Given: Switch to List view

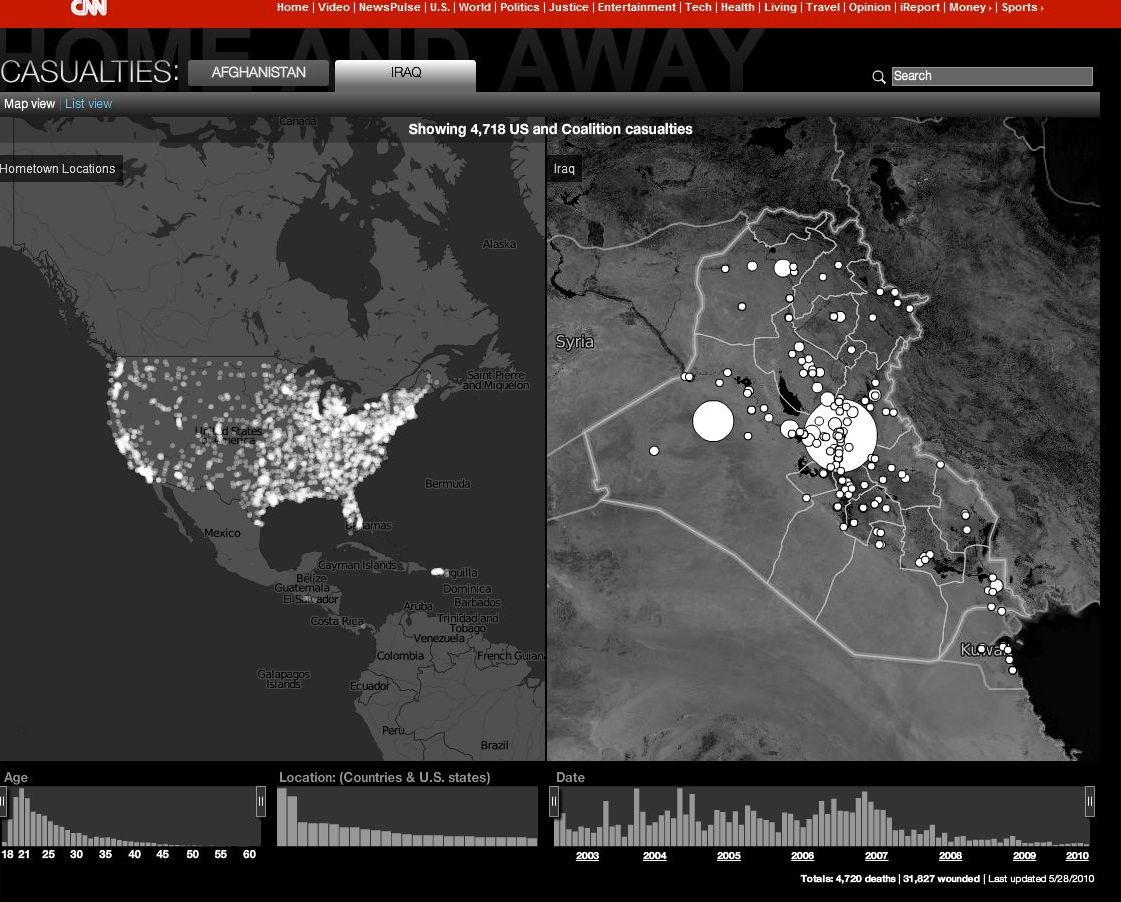Looking at the screenshot, I should pyautogui.click(x=88, y=103).
